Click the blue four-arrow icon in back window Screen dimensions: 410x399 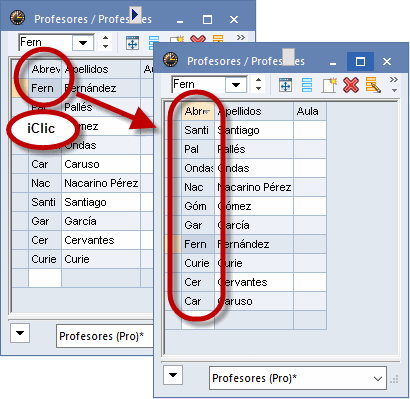coord(132,43)
